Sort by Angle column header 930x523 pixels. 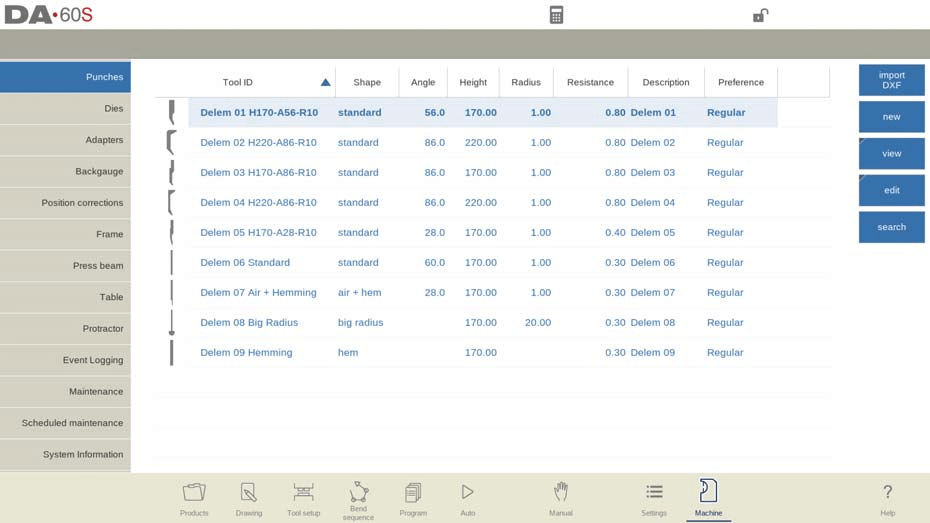423,82
